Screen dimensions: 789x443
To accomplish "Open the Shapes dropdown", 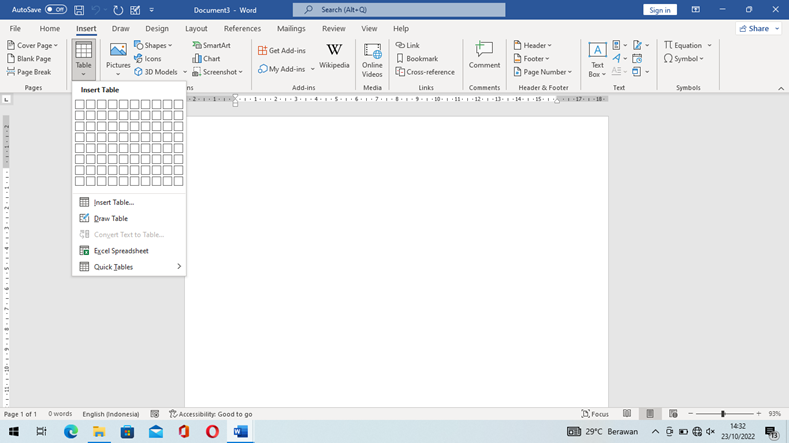I will [153, 45].
